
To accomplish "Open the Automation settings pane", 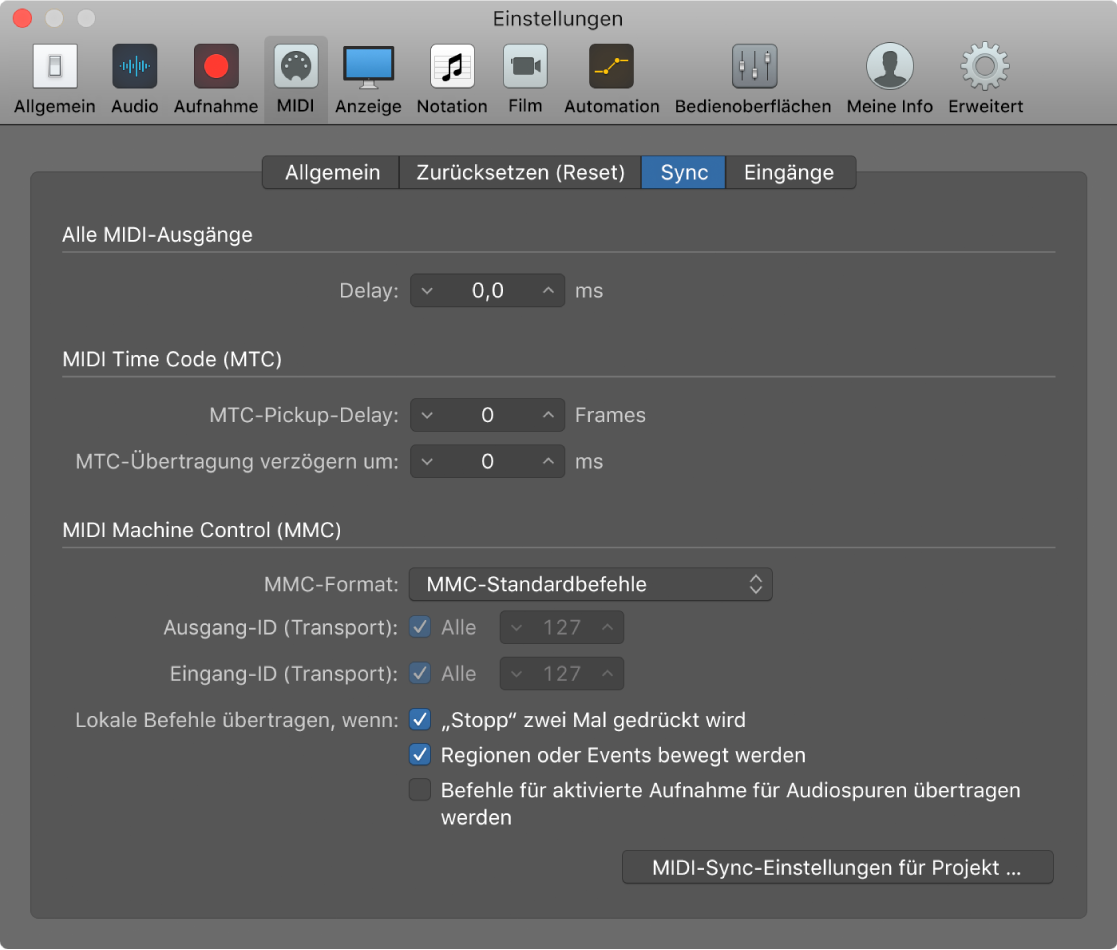I will 611,78.
